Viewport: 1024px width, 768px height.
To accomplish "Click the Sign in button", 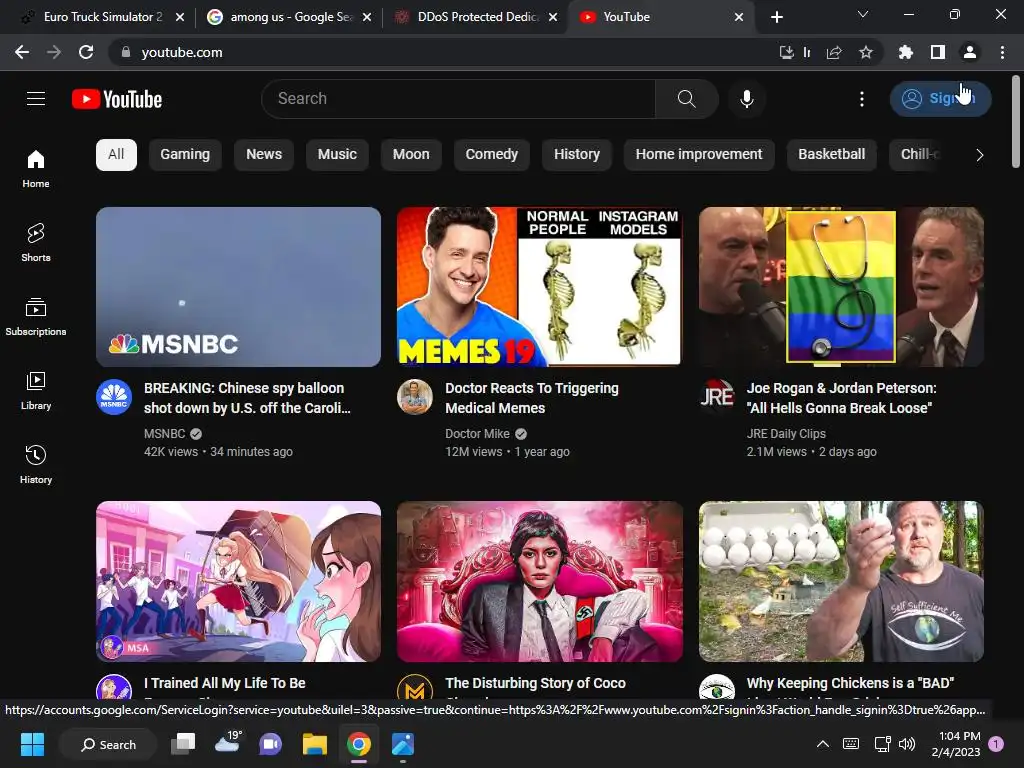I will click(x=940, y=99).
